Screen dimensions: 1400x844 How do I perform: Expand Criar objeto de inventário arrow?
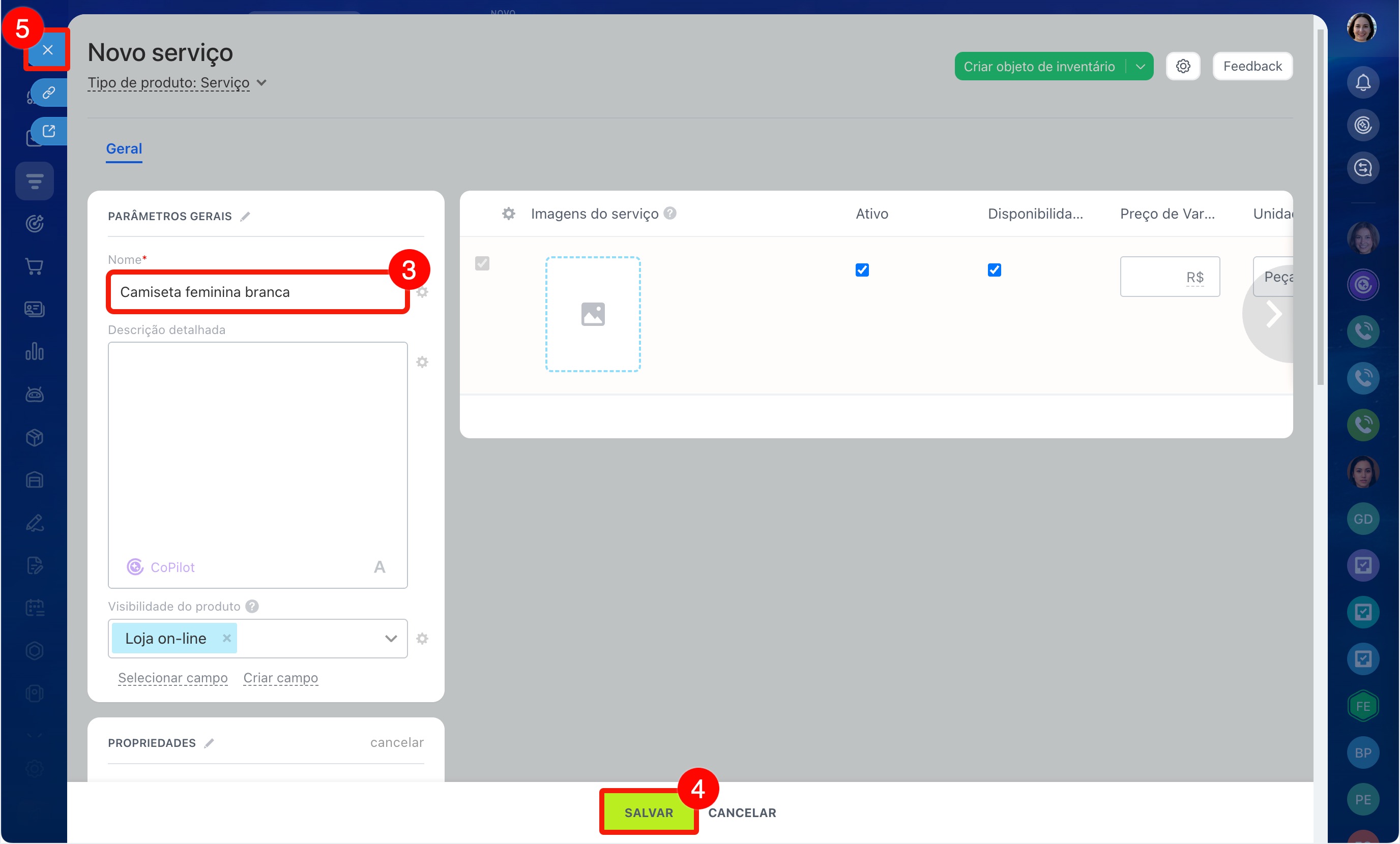pyautogui.click(x=1140, y=67)
